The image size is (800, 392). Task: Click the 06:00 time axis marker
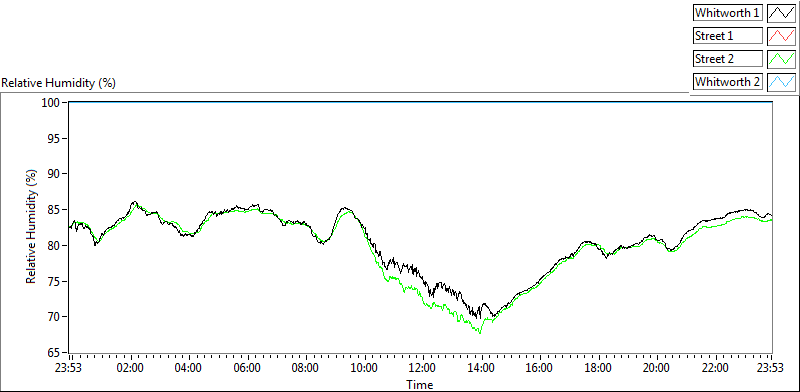(247, 368)
